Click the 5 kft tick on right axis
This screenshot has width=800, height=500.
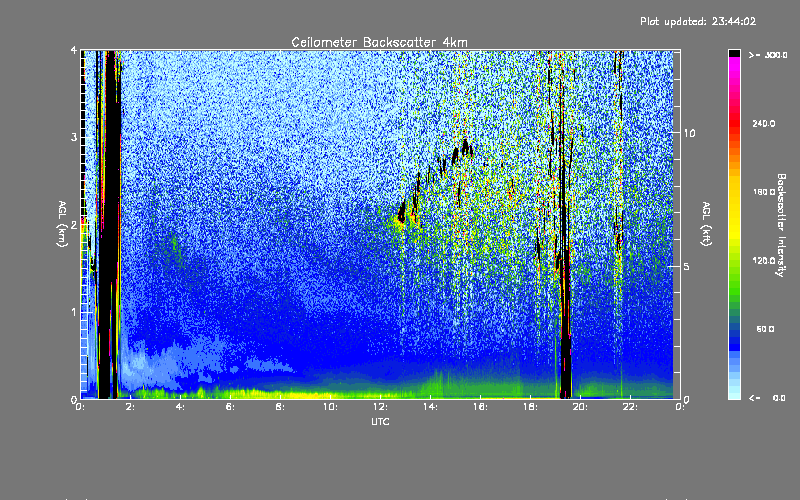[x=687, y=266]
